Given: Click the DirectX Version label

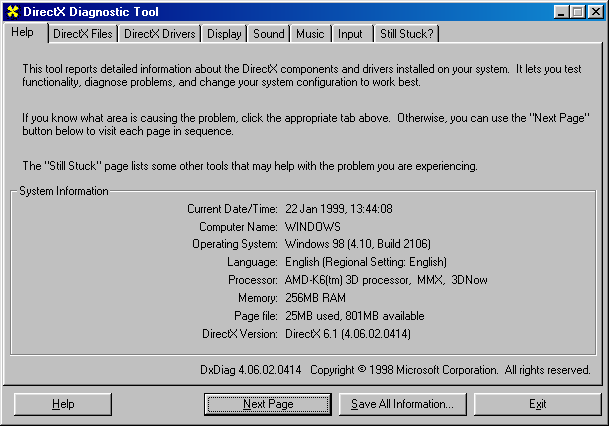Looking at the screenshot, I should pos(240,334).
